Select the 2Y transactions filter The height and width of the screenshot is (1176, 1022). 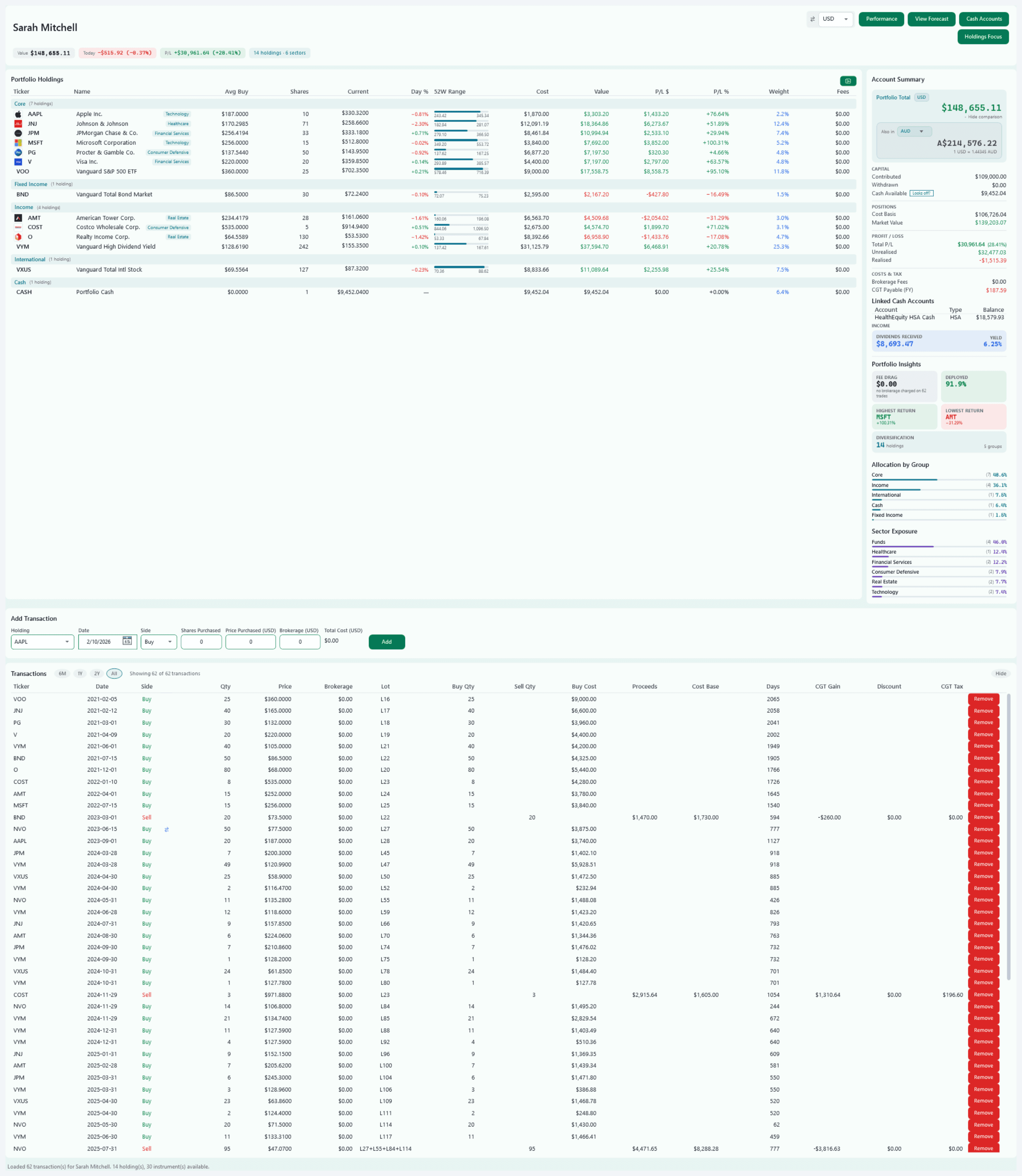[97, 673]
